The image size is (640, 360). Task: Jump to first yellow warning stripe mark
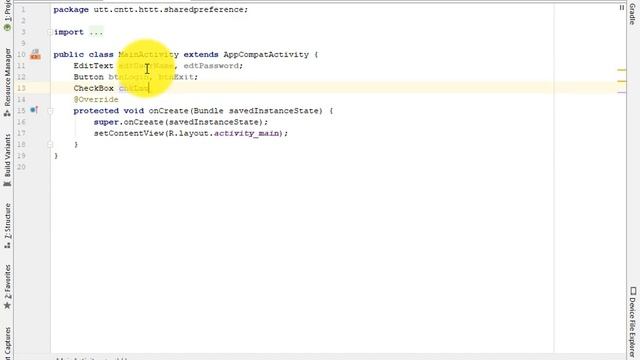622,70
